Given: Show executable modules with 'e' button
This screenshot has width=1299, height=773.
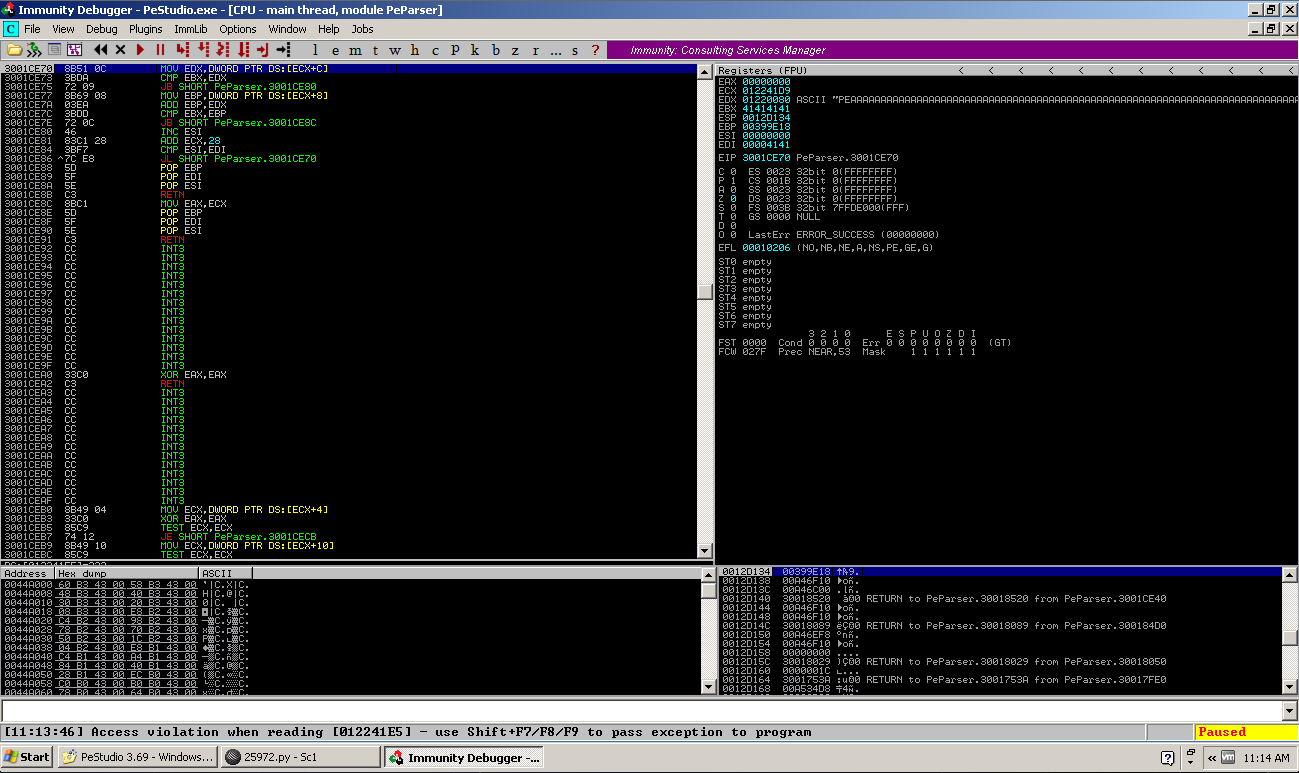Looking at the screenshot, I should click(335, 50).
